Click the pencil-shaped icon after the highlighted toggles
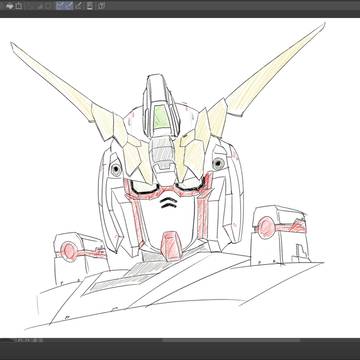The image size is (360, 360). point(79,5)
